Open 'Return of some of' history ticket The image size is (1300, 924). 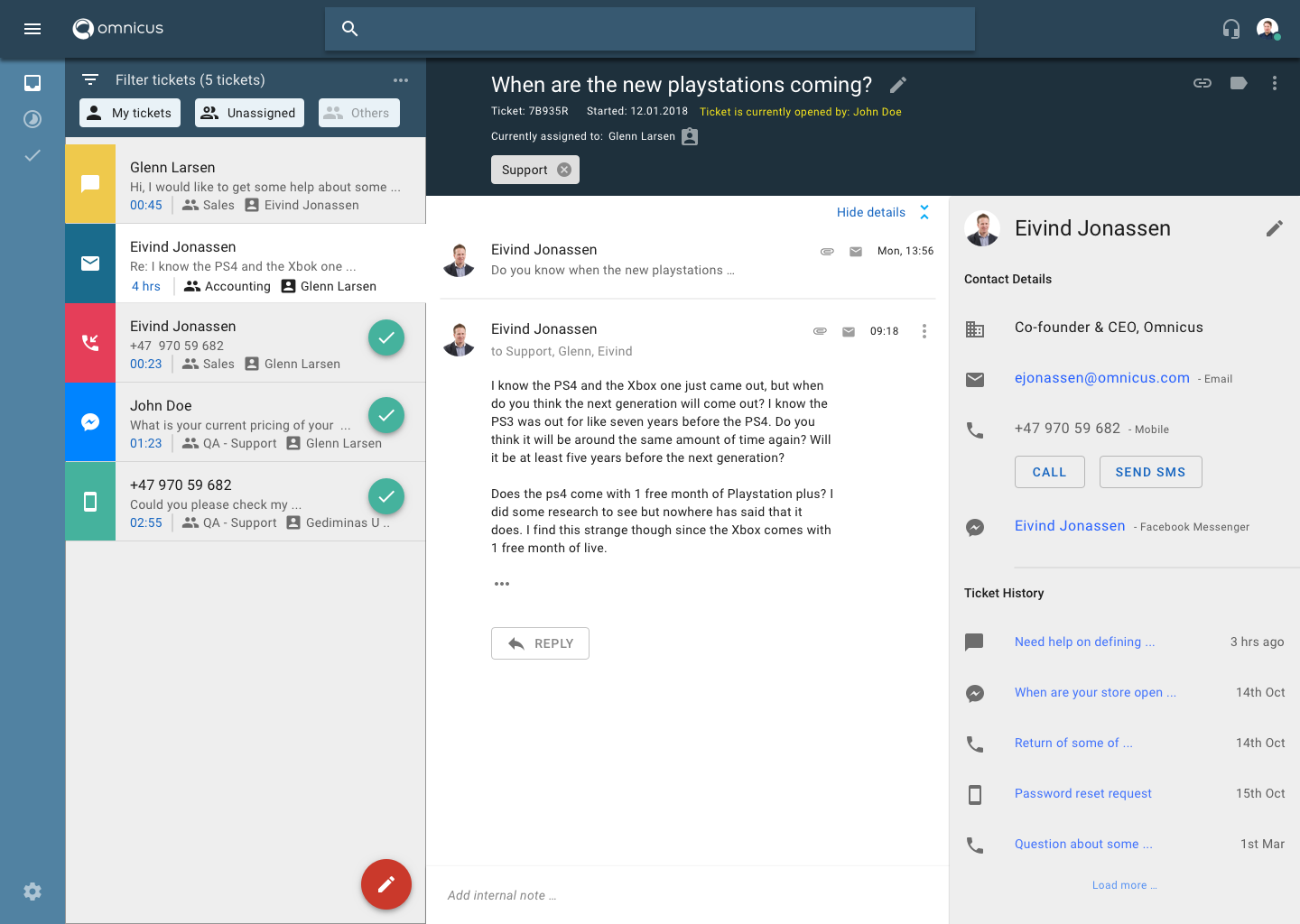[x=1074, y=743]
